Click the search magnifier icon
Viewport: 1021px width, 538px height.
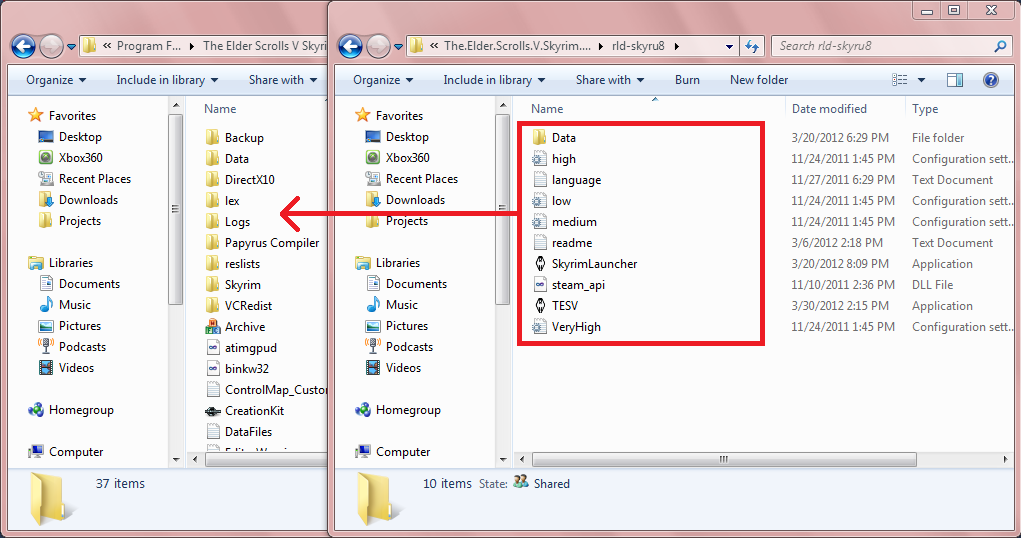(x=1000, y=46)
